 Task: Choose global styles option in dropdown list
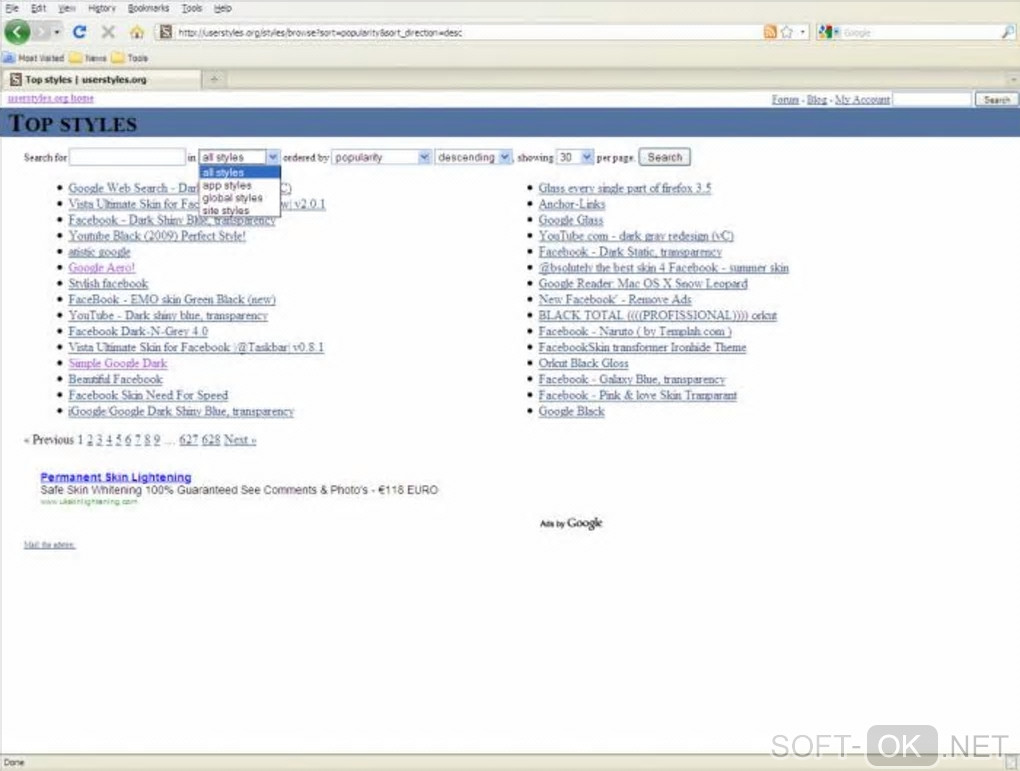240,198
